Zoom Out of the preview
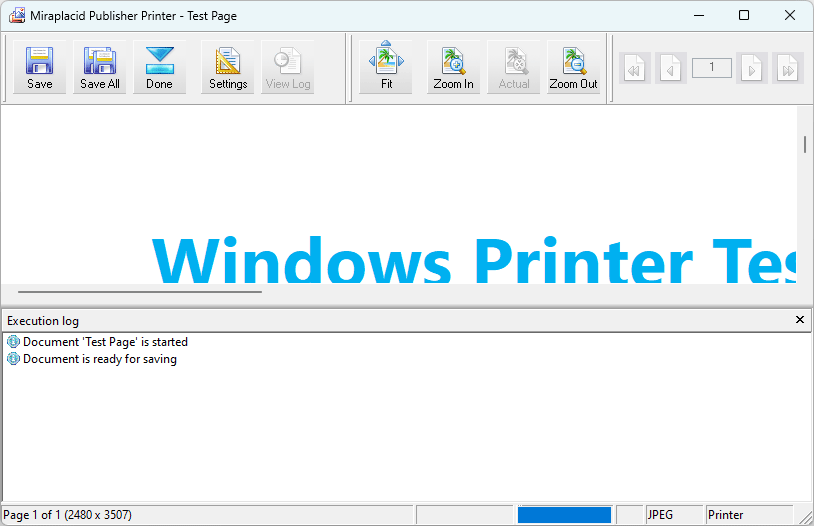Screen dimensions: 814x526 point(573,68)
